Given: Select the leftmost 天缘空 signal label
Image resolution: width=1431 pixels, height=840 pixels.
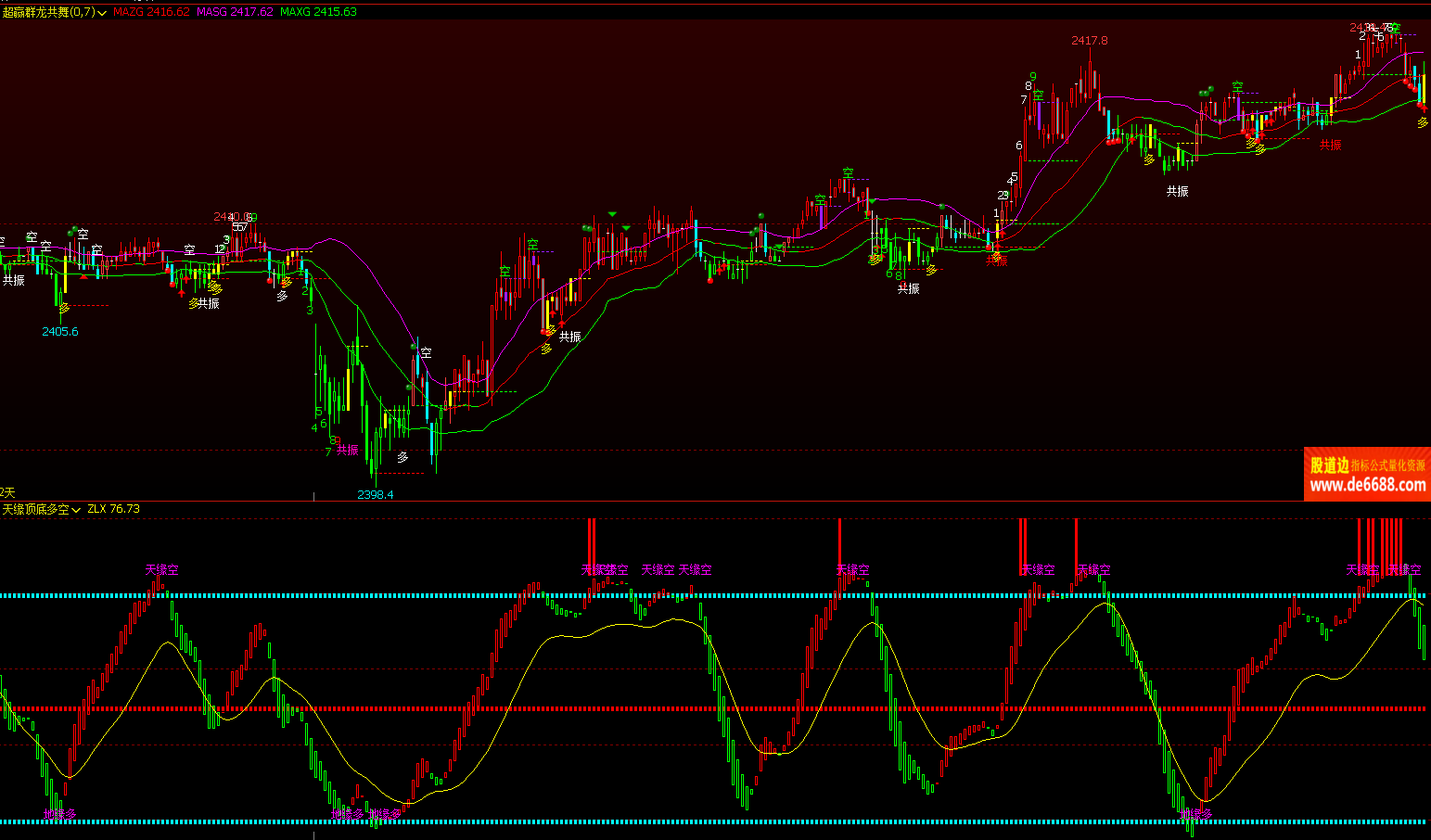Looking at the screenshot, I should (x=161, y=569).
